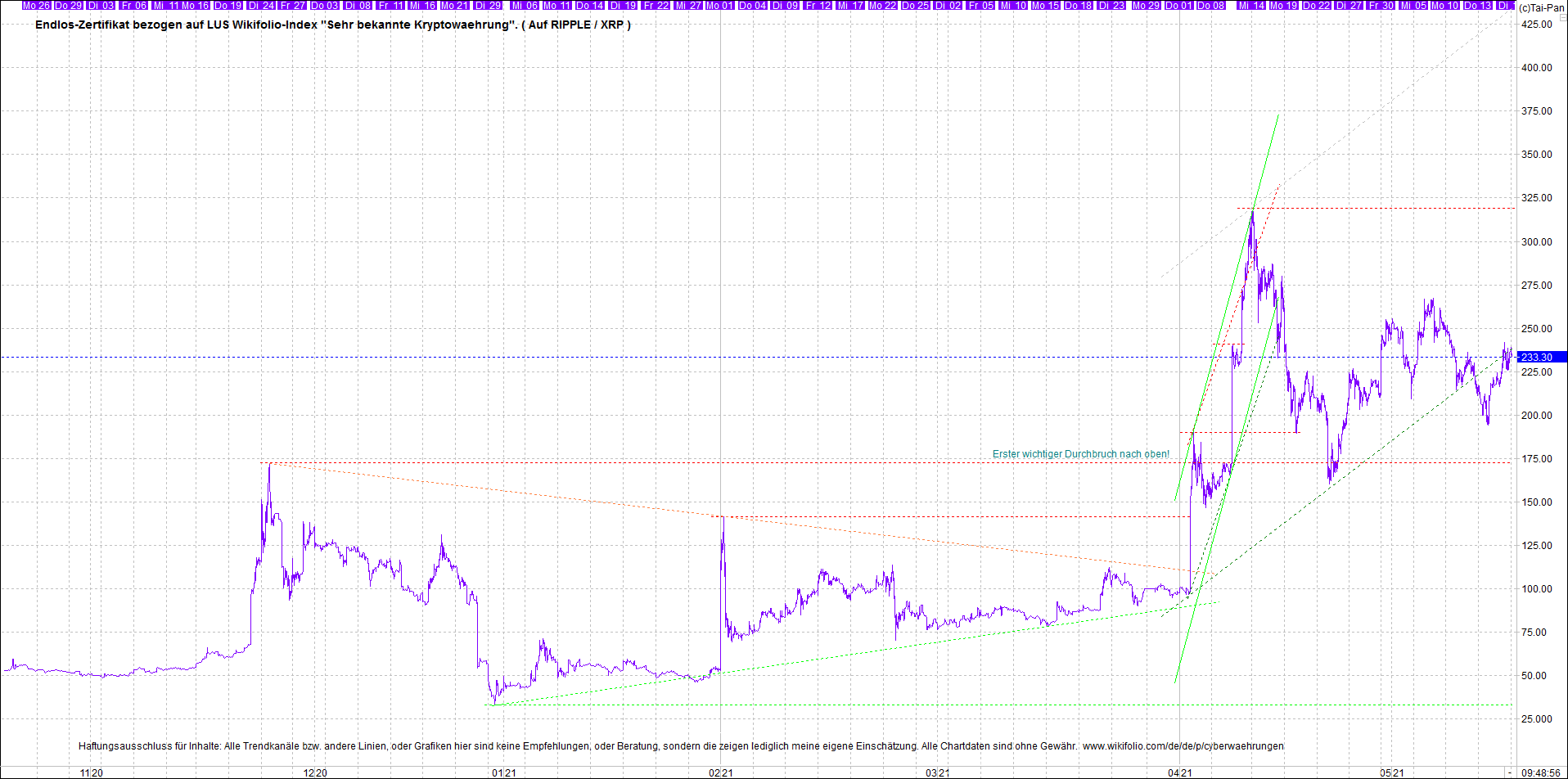The height and width of the screenshot is (779, 1568).
Task: Click the 04|21 month label
Action: [x=1179, y=772]
